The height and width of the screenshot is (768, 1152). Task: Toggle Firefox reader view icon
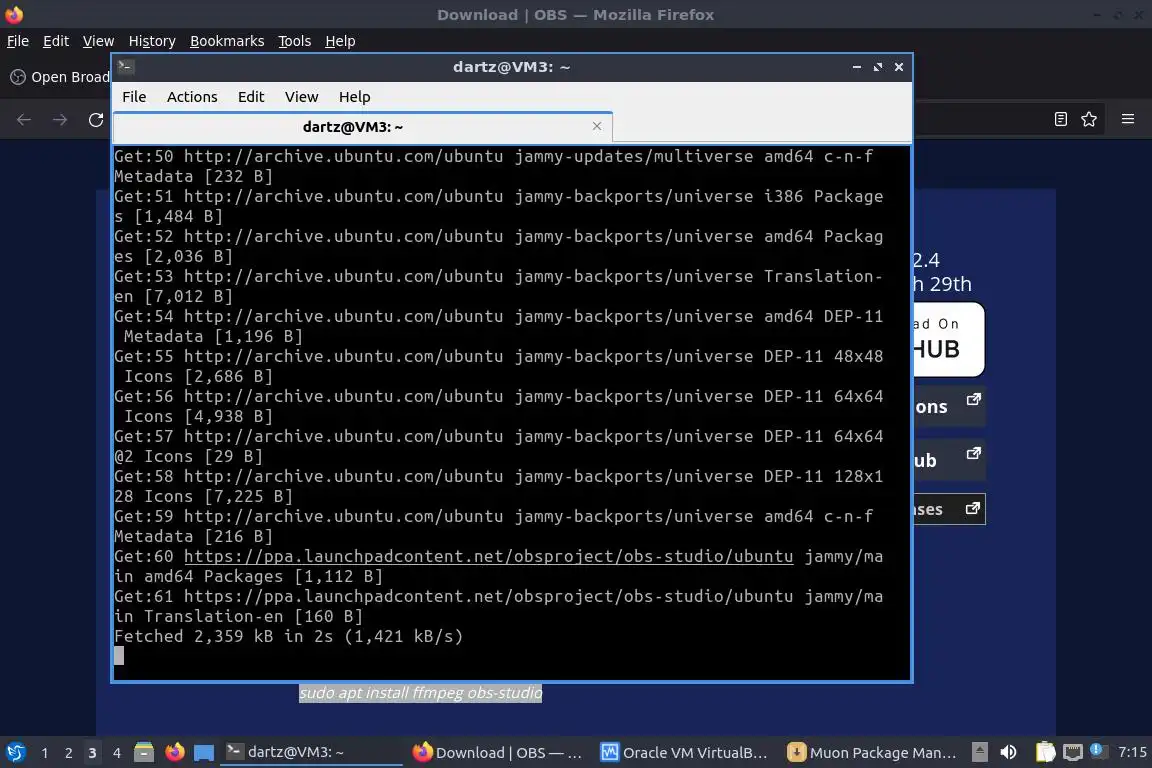tap(1060, 119)
